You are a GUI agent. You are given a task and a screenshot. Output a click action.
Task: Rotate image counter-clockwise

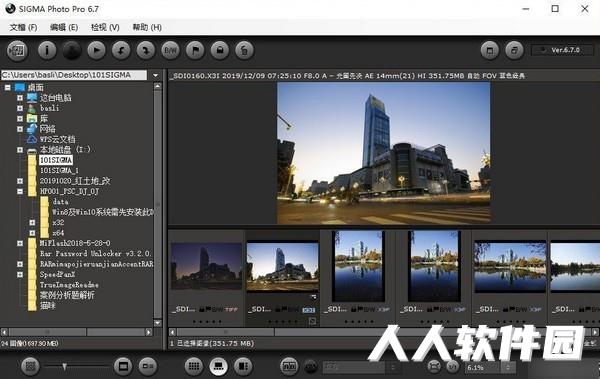[x=121, y=50]
